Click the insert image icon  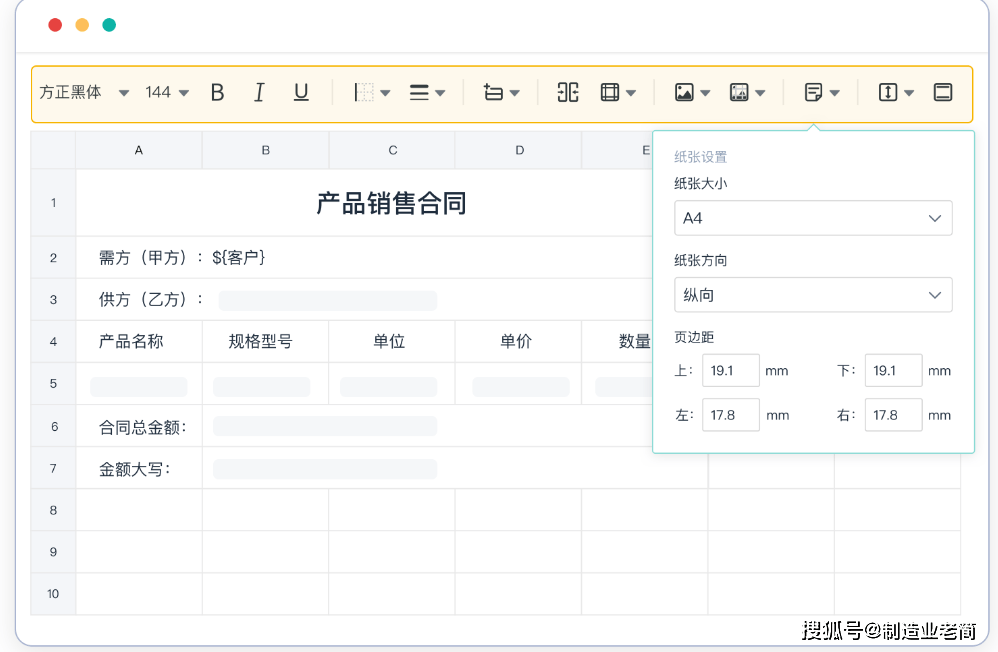(684, 92)
